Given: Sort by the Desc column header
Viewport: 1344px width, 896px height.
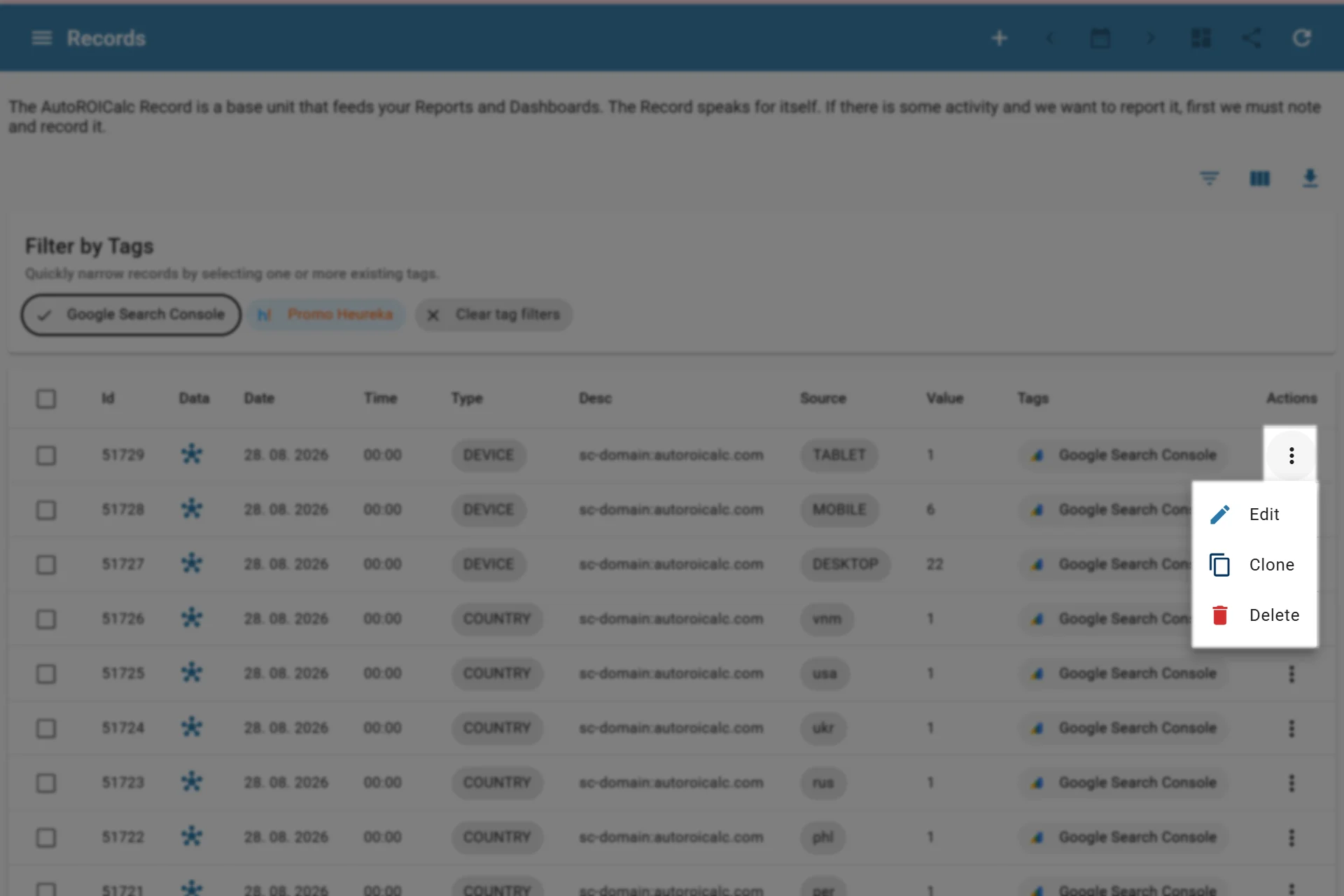Looking at the screenshot, I should 595,398.
